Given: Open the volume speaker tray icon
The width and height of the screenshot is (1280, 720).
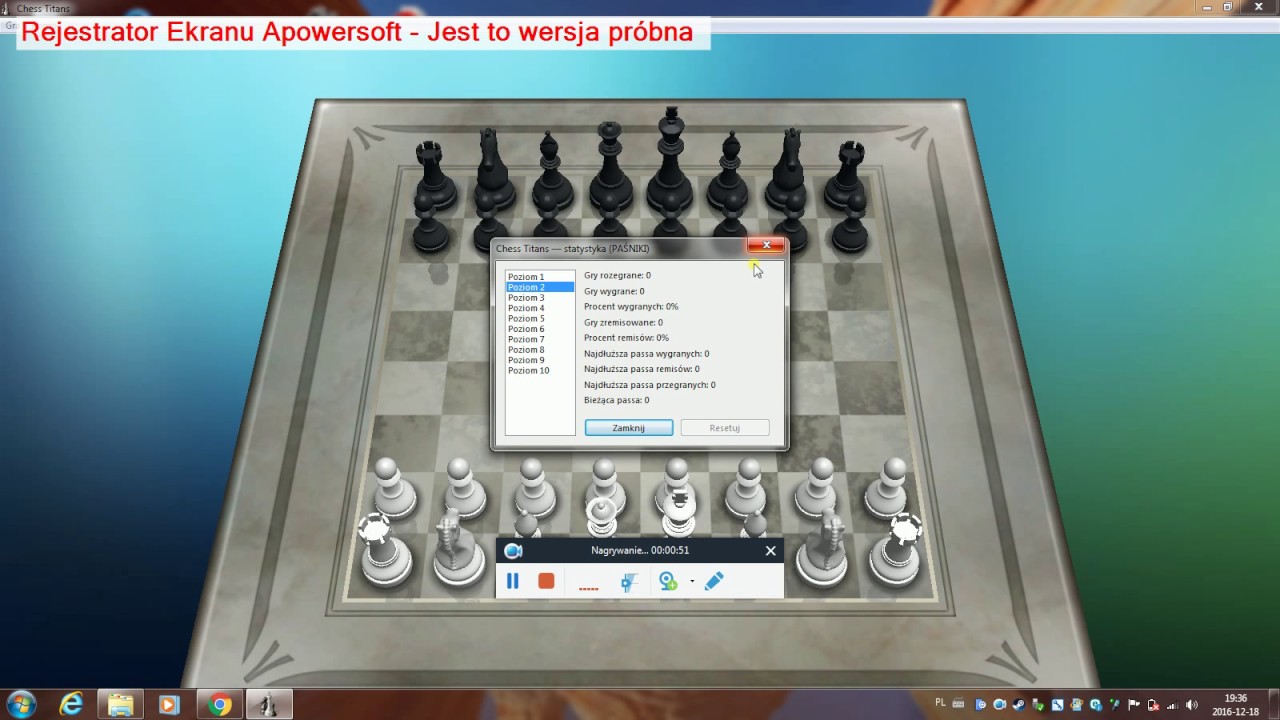Looking at the screenshot, I should pyautogui.click(x=1192, y=705).
